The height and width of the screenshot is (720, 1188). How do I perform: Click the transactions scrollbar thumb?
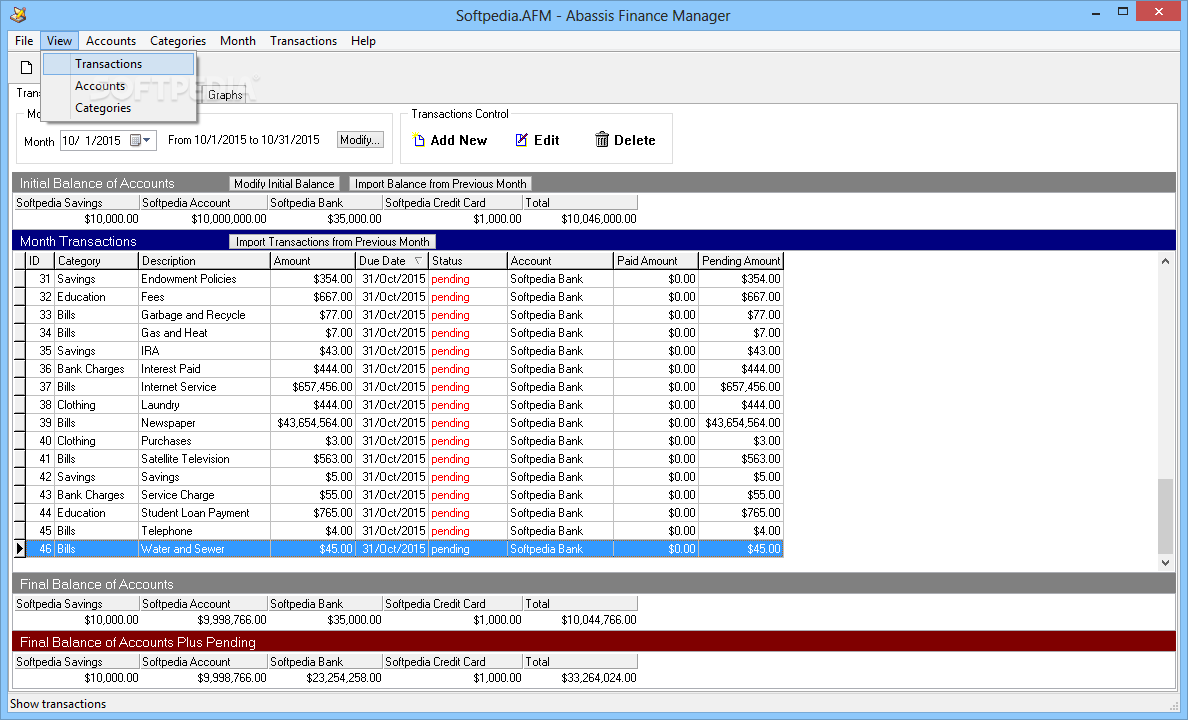pyautogui.click(x=1165, y=516)
